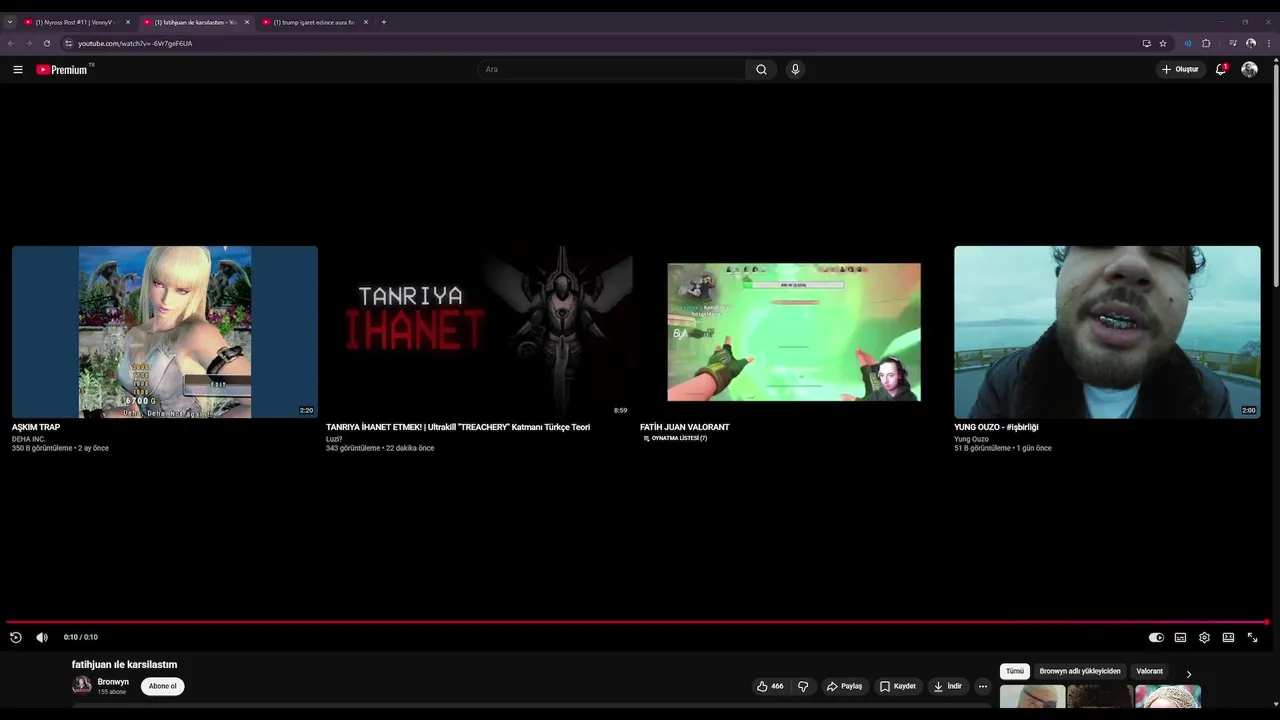Close the Nyross Post #11 tab

pos(128,22)
